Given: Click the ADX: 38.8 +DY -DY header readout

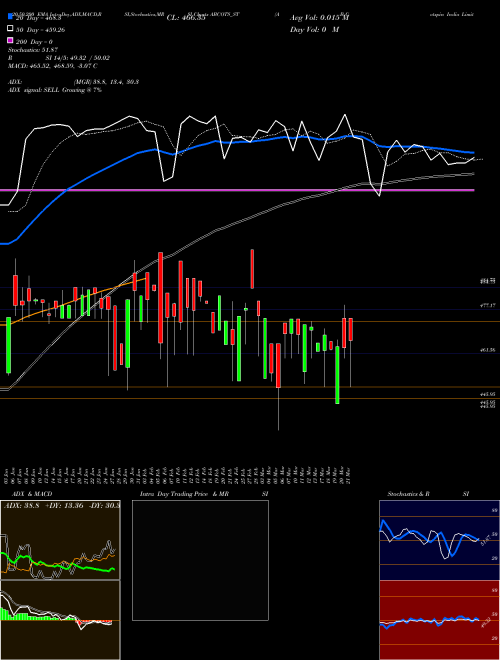Looking at the screenshot, I should click(62, 505).
